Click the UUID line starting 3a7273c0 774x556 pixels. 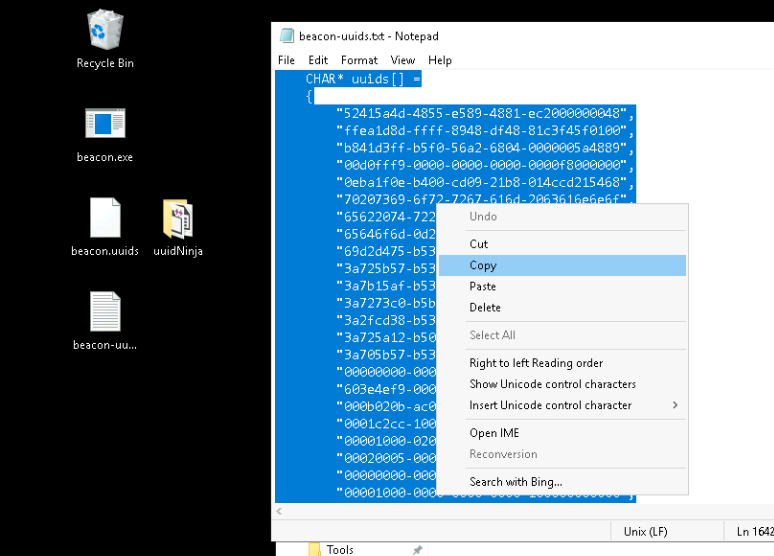point(386,303)
